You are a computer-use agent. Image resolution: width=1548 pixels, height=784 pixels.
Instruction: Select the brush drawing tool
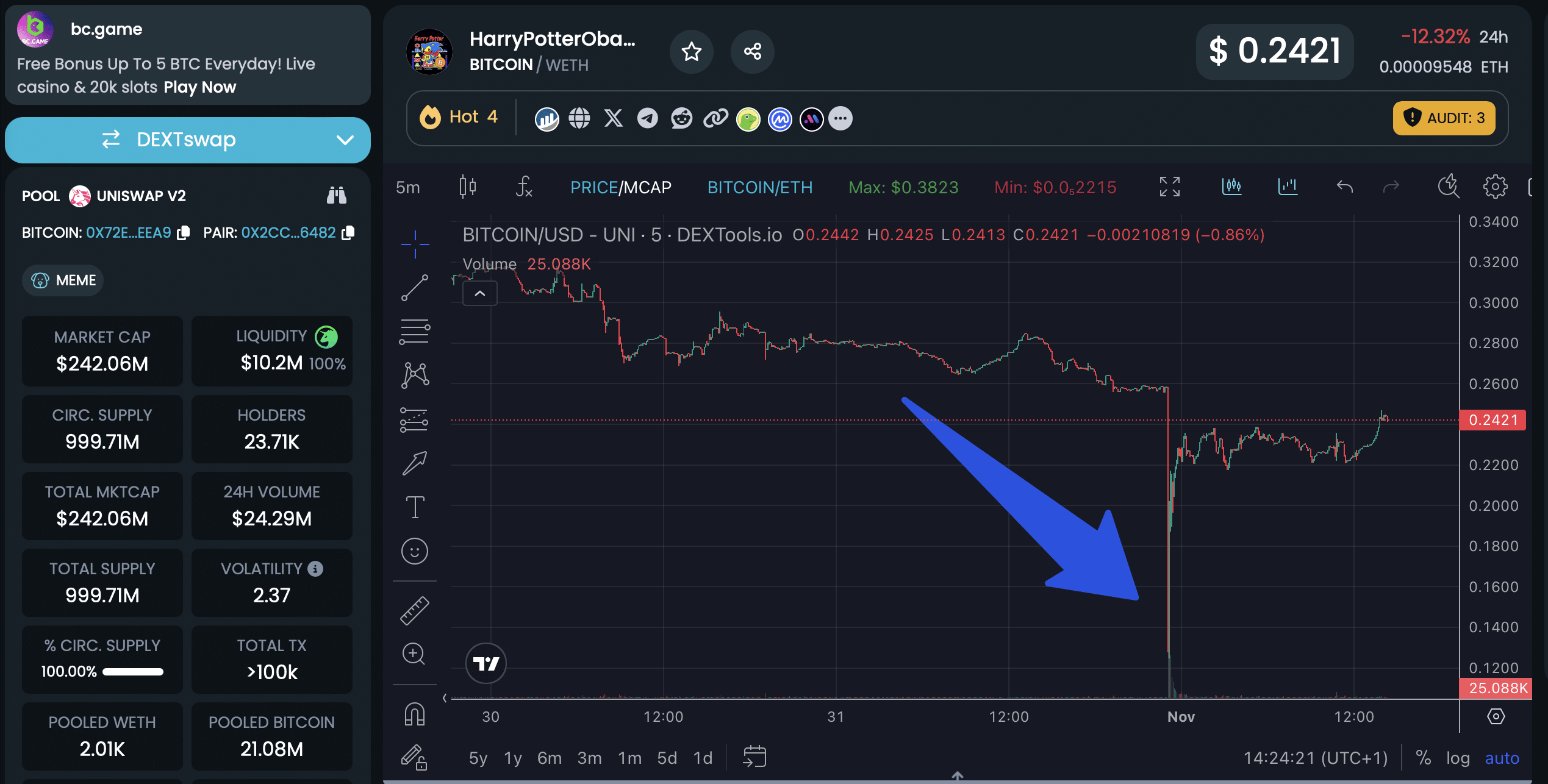(x=415, y=463)
